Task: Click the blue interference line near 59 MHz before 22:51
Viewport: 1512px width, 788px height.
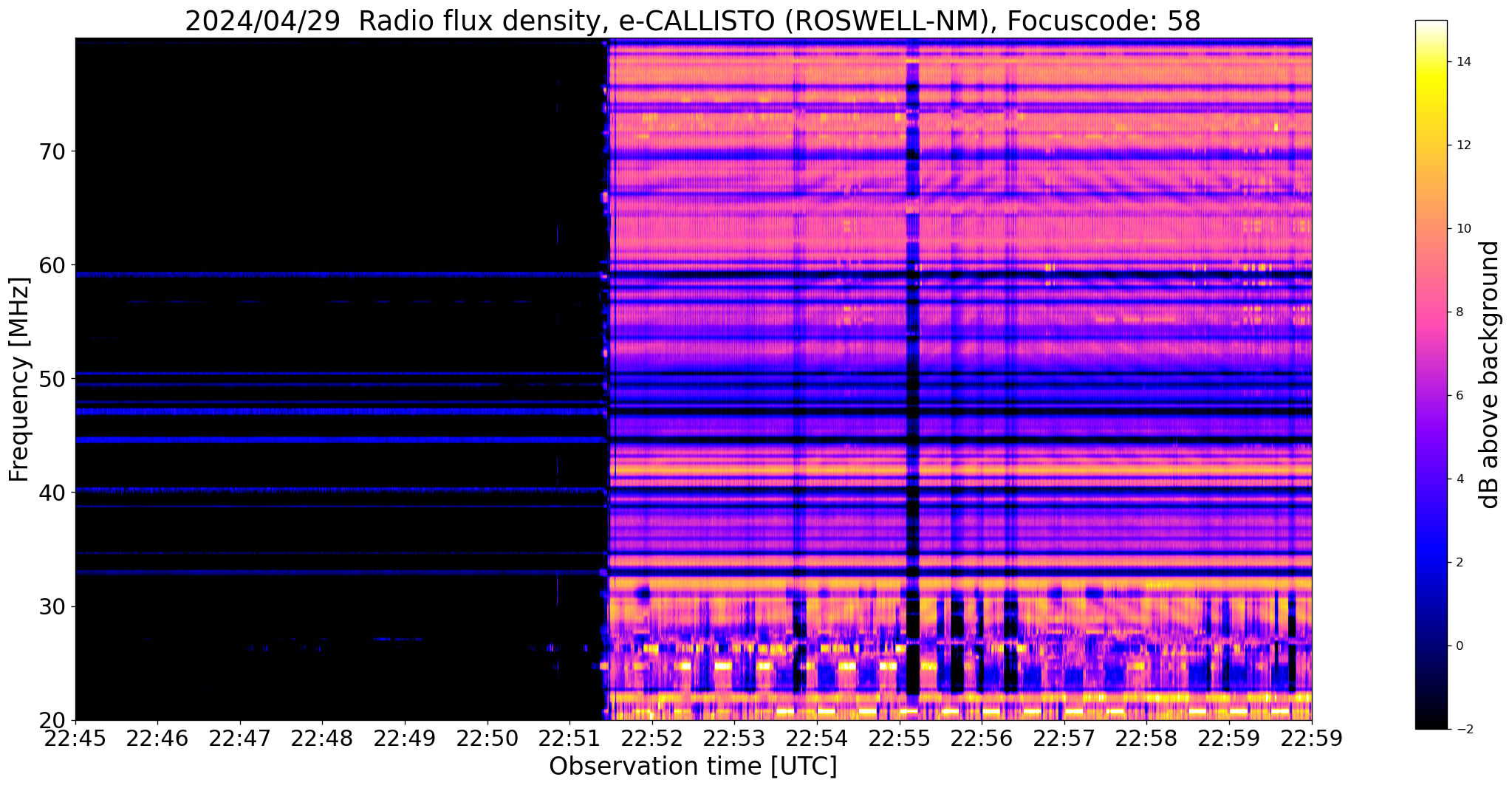Action: (x=340, y=275)
